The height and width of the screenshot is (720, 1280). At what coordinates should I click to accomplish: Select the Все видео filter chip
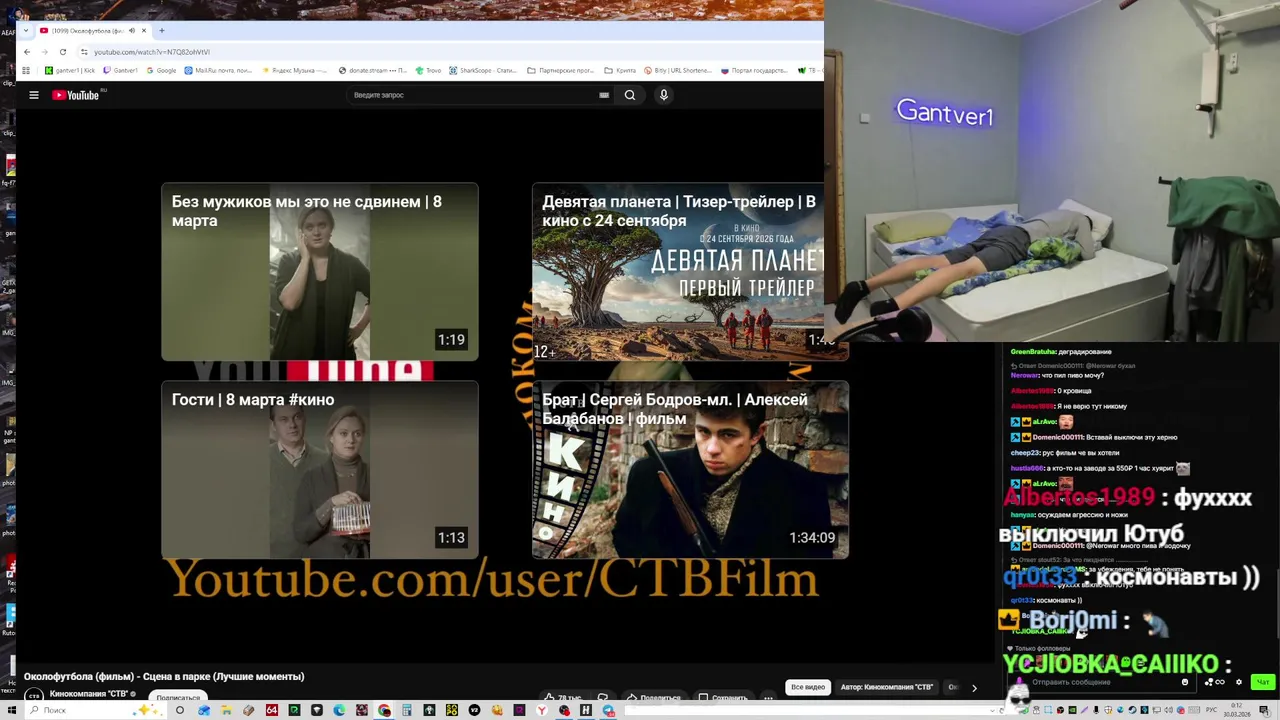coord(808,687)
